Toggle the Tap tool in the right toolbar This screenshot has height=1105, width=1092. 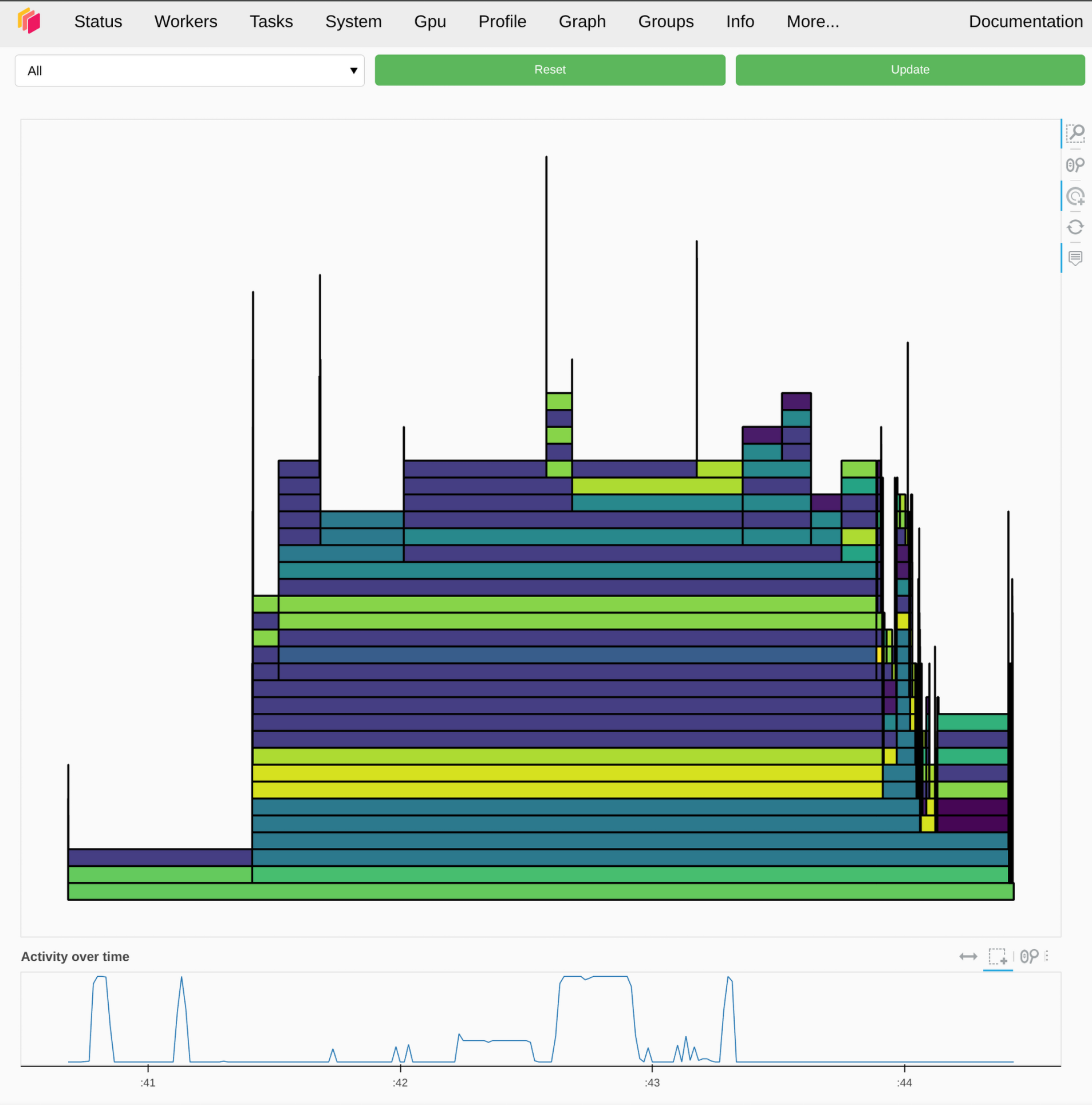click(x=1075, y=196)
